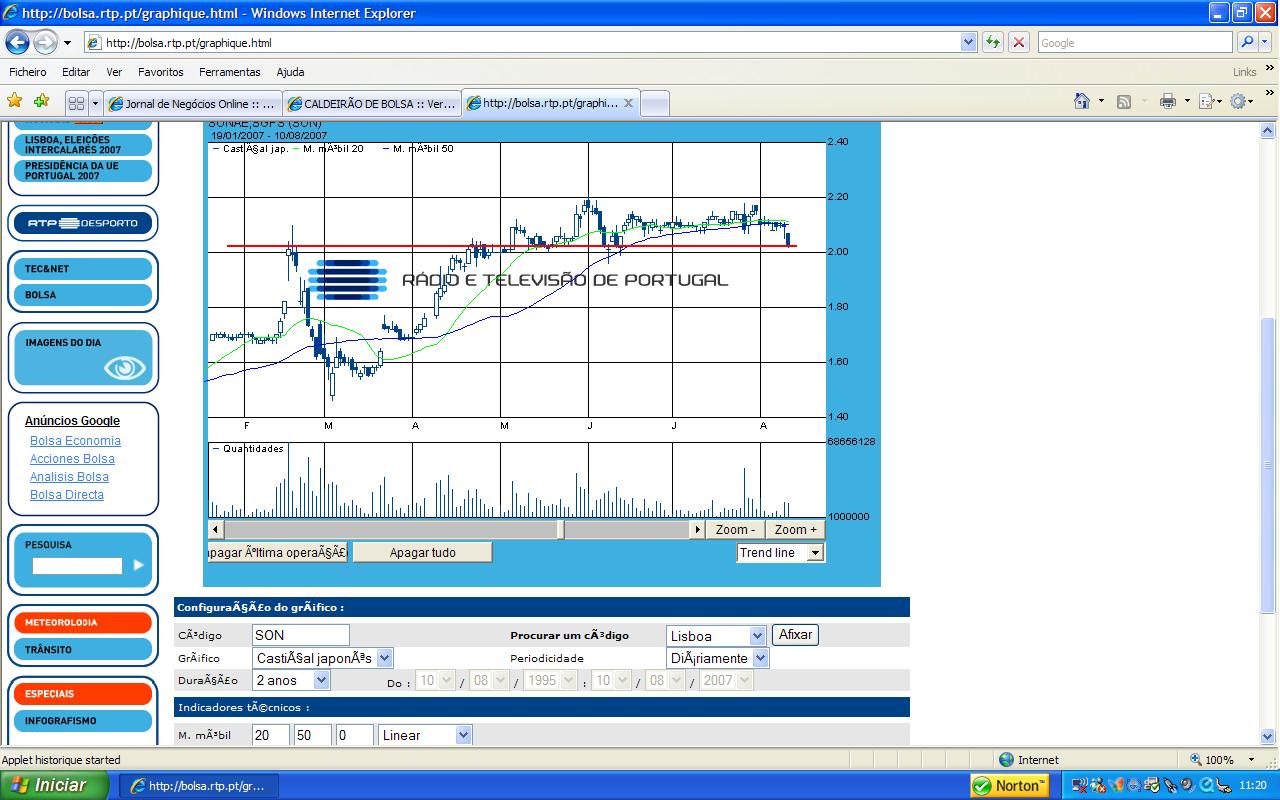This screenshot has height=800, width=1280.
Task: Click the Pesquisa search arrow button
Action: tap(138, 565)
